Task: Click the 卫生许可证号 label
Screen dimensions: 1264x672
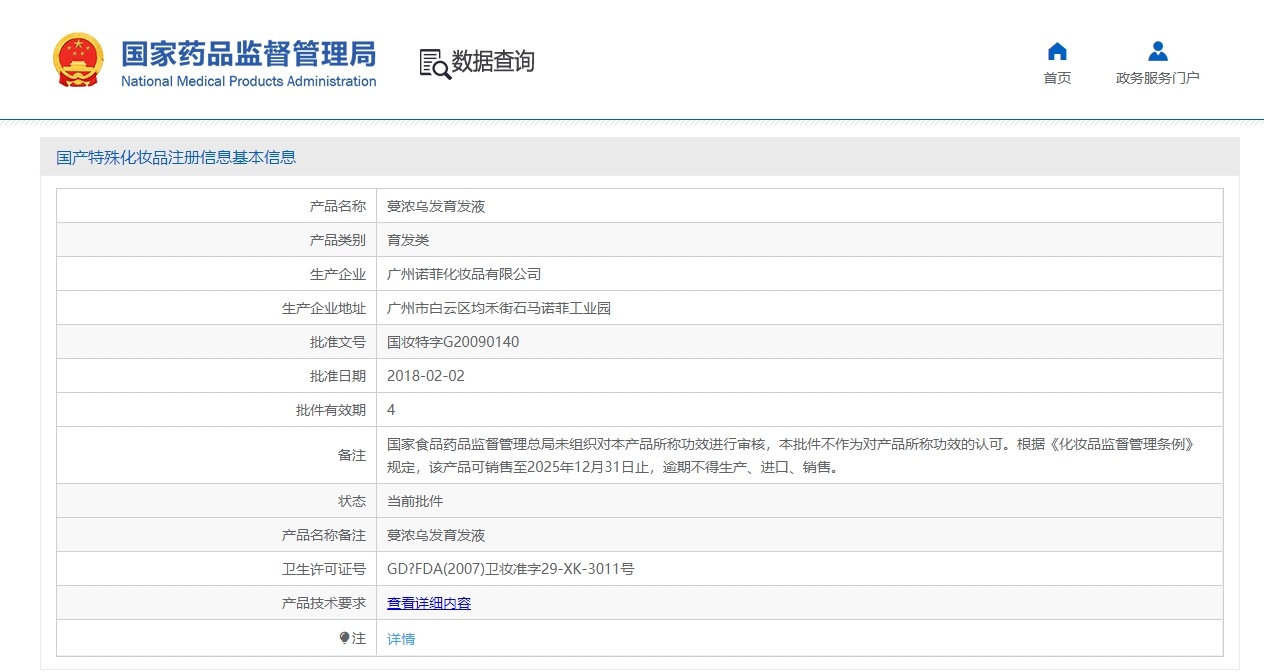Action: coord(324,569)
